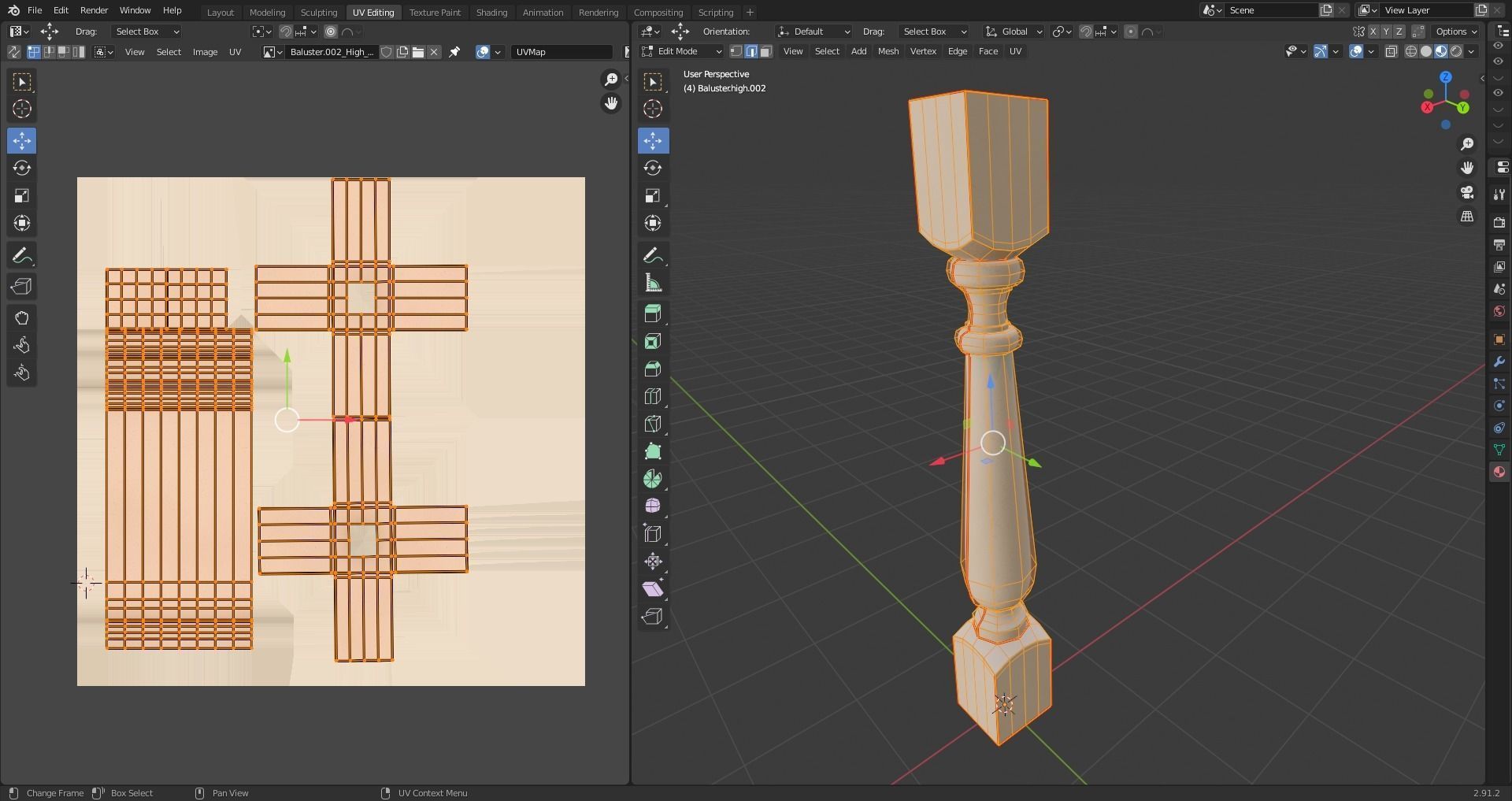
Task: Switch to orthographic grid view toggle
Action: point(1467,217)
